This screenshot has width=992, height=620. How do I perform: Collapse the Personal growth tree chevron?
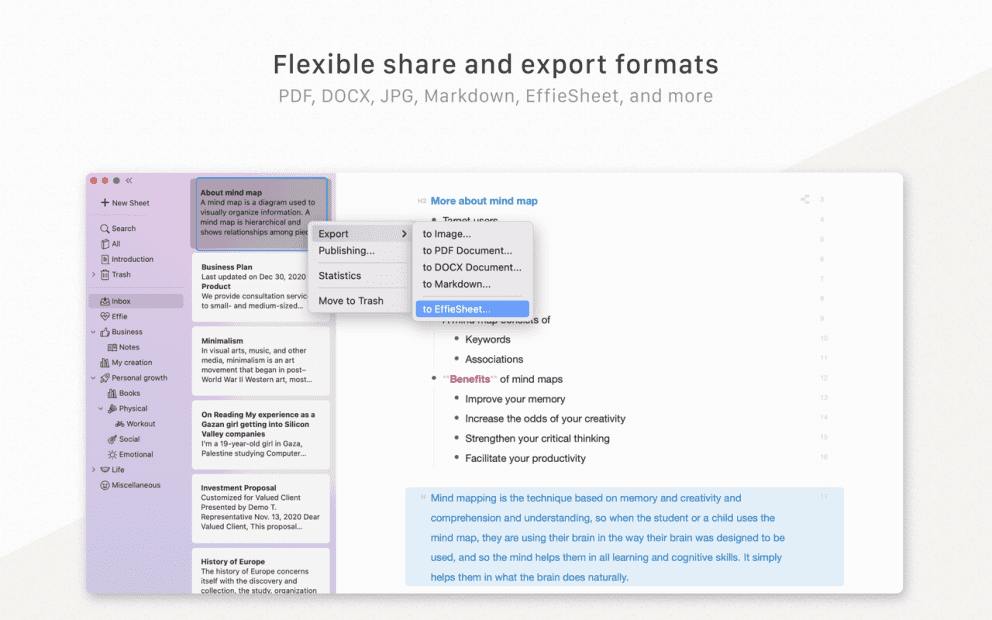(x=94, y=378)
